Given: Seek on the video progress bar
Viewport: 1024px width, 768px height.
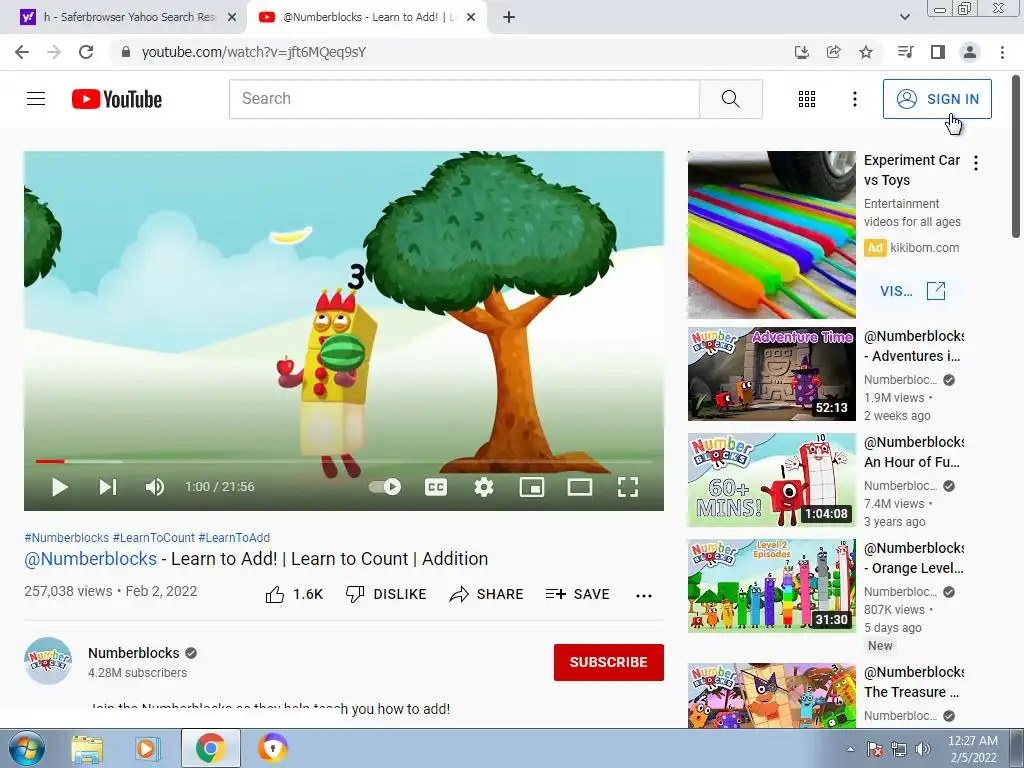Looking at the screenshot, I should point(344,461).
